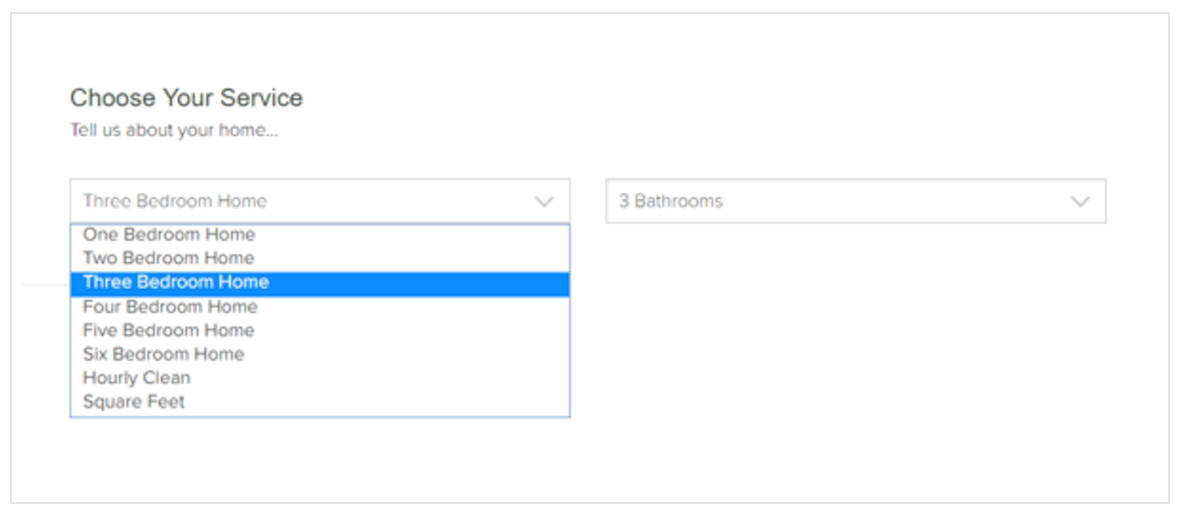Click the chevron arrow on bedroom dropdown
Screen dimensions: 1198x524
pos(544,202)
